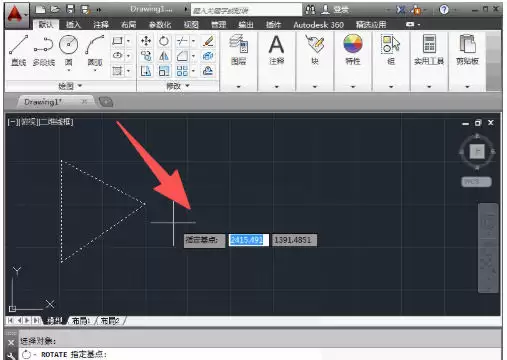Viewport: 507px width, 360px height.
Task: Activate the Fillet tool in Modify panel
Action: [182, 56]
